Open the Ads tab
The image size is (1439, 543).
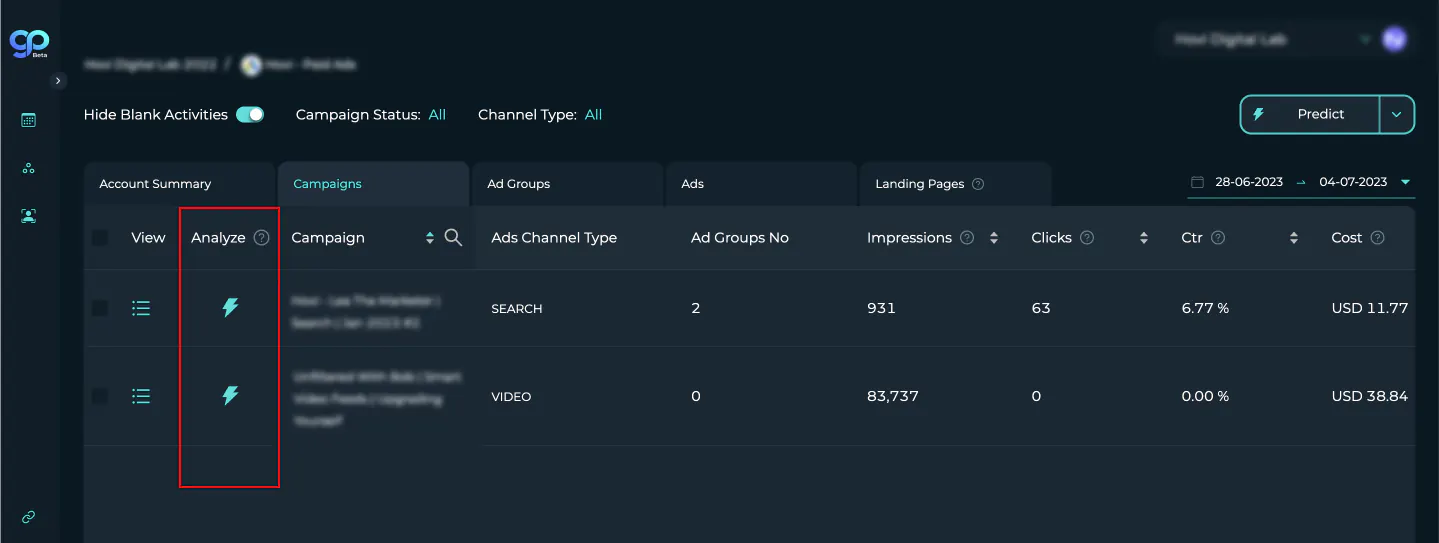(x=762, y=184)
